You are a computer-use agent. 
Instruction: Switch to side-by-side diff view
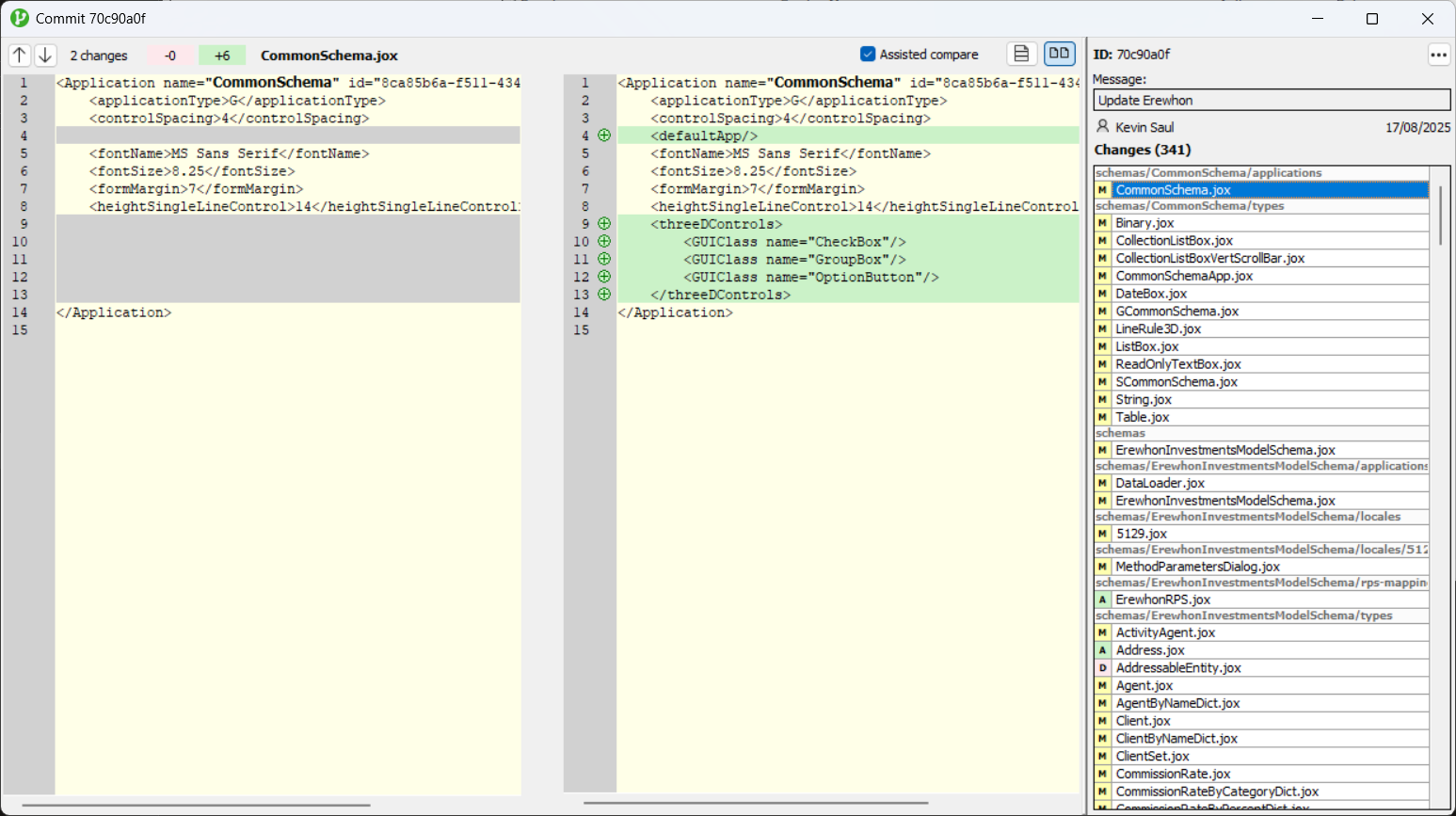pos(1059,55)
